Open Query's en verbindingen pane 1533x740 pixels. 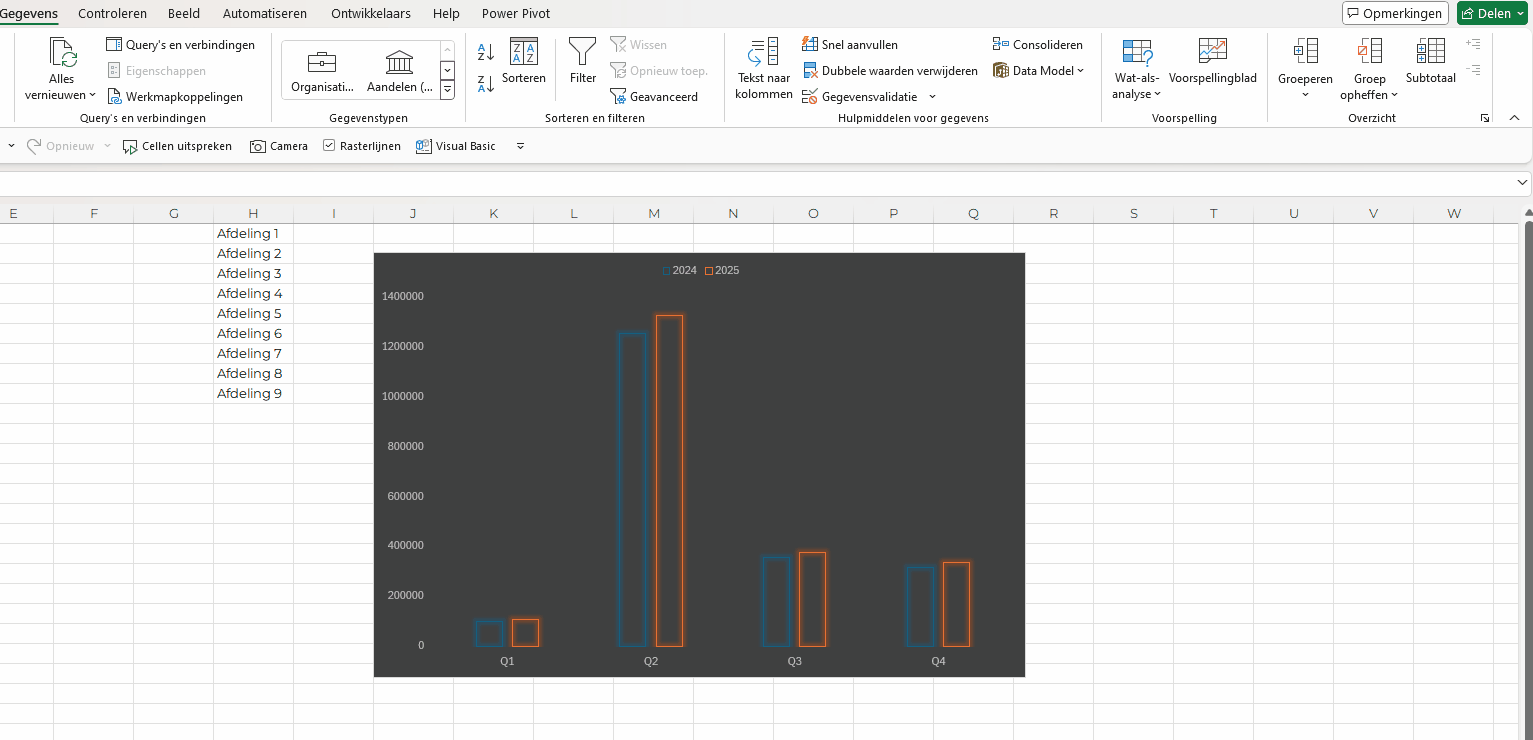[180, 45]
